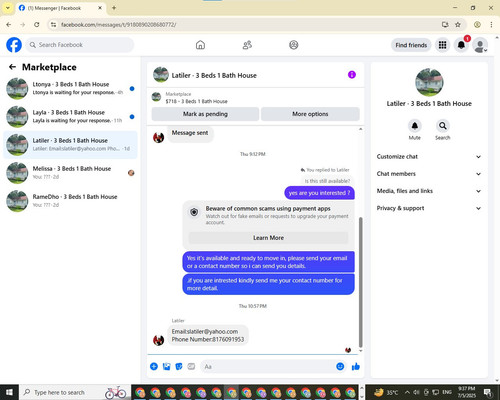500x400 pixels.
Task: Click the Find friends button
Action: click(411, 45)
